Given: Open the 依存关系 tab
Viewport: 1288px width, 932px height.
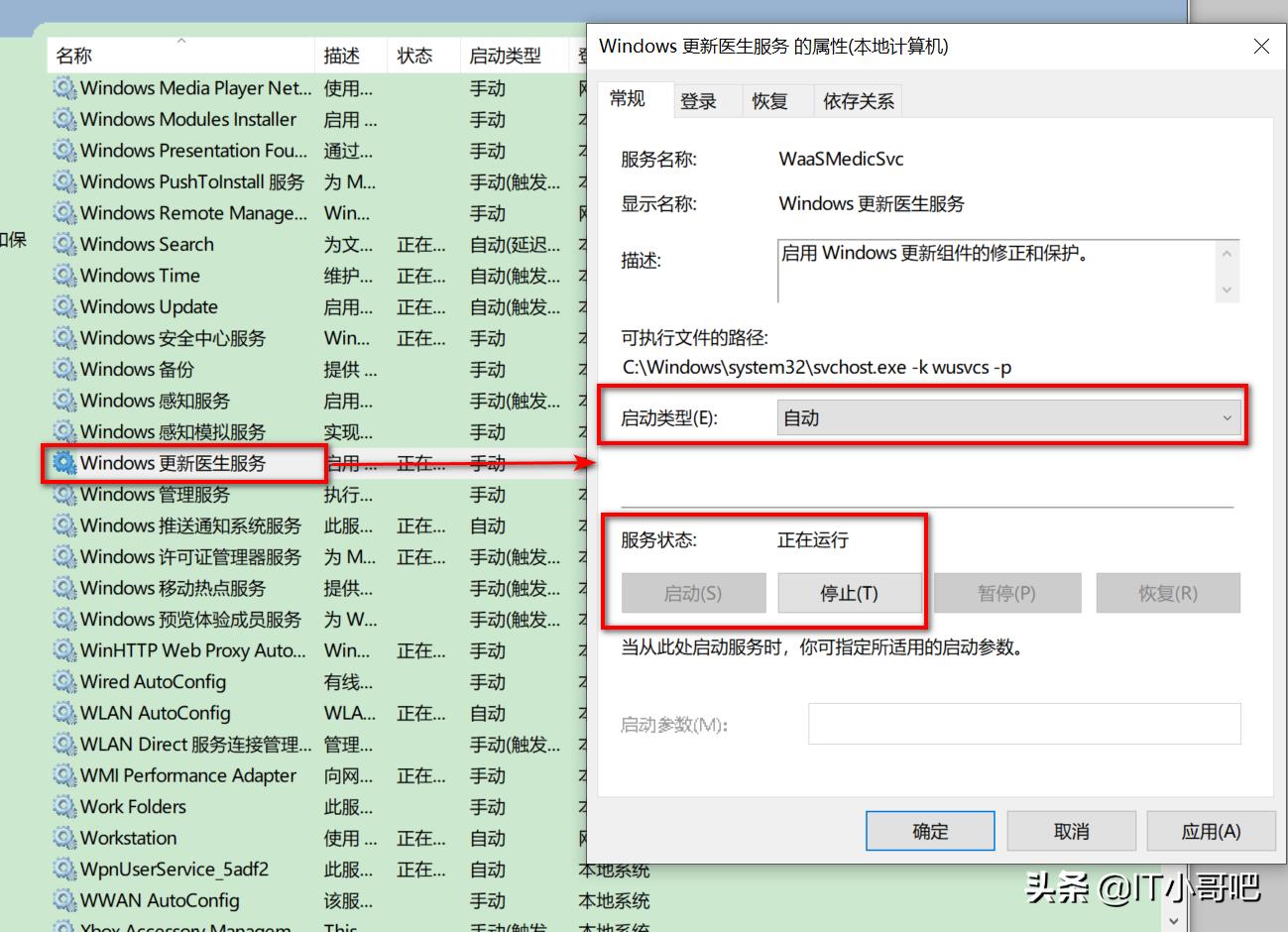Looking at the screenshot, I should point(857,99).
